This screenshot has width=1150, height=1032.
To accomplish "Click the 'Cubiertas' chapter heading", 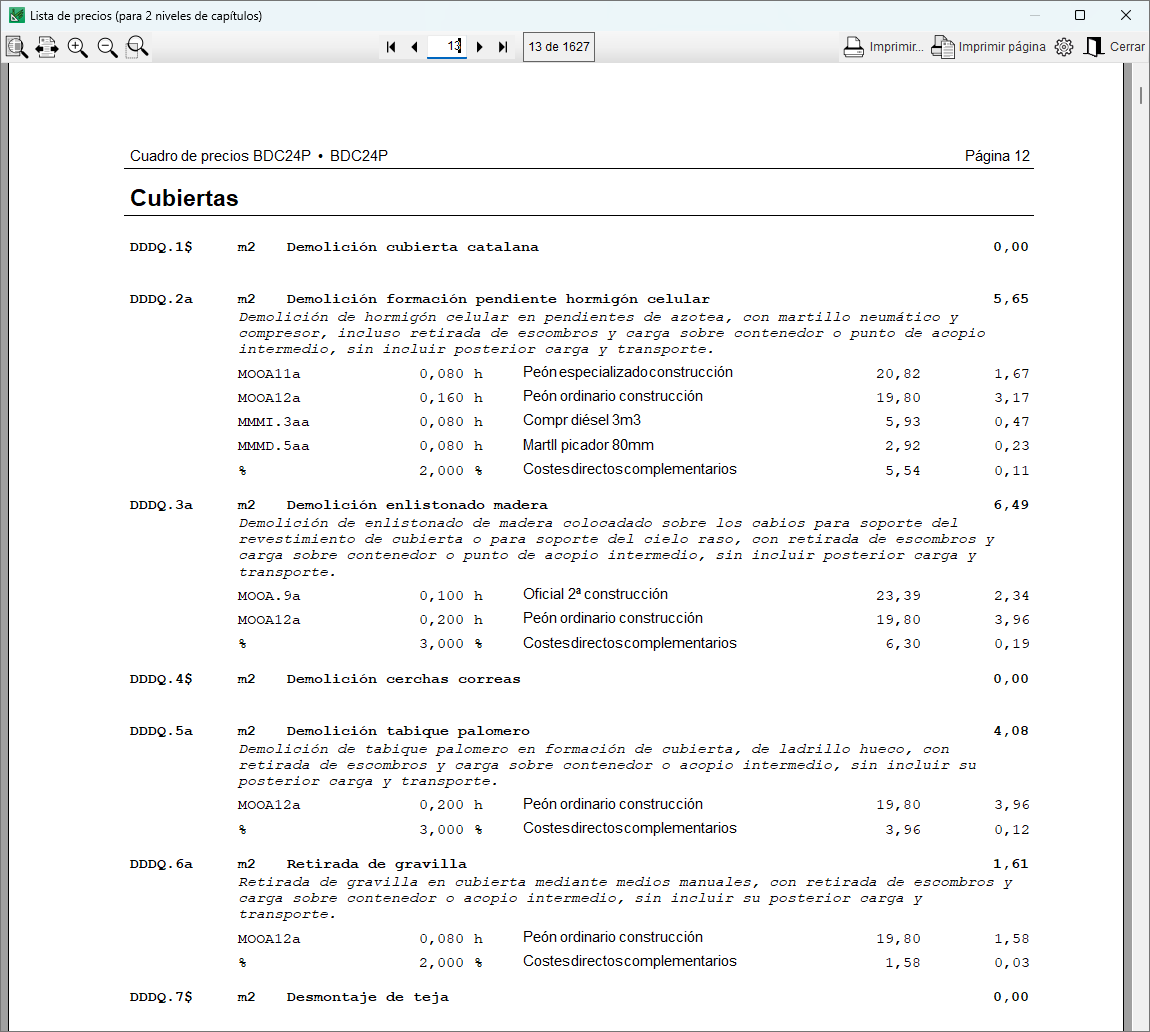I will [x=184, y=198].
